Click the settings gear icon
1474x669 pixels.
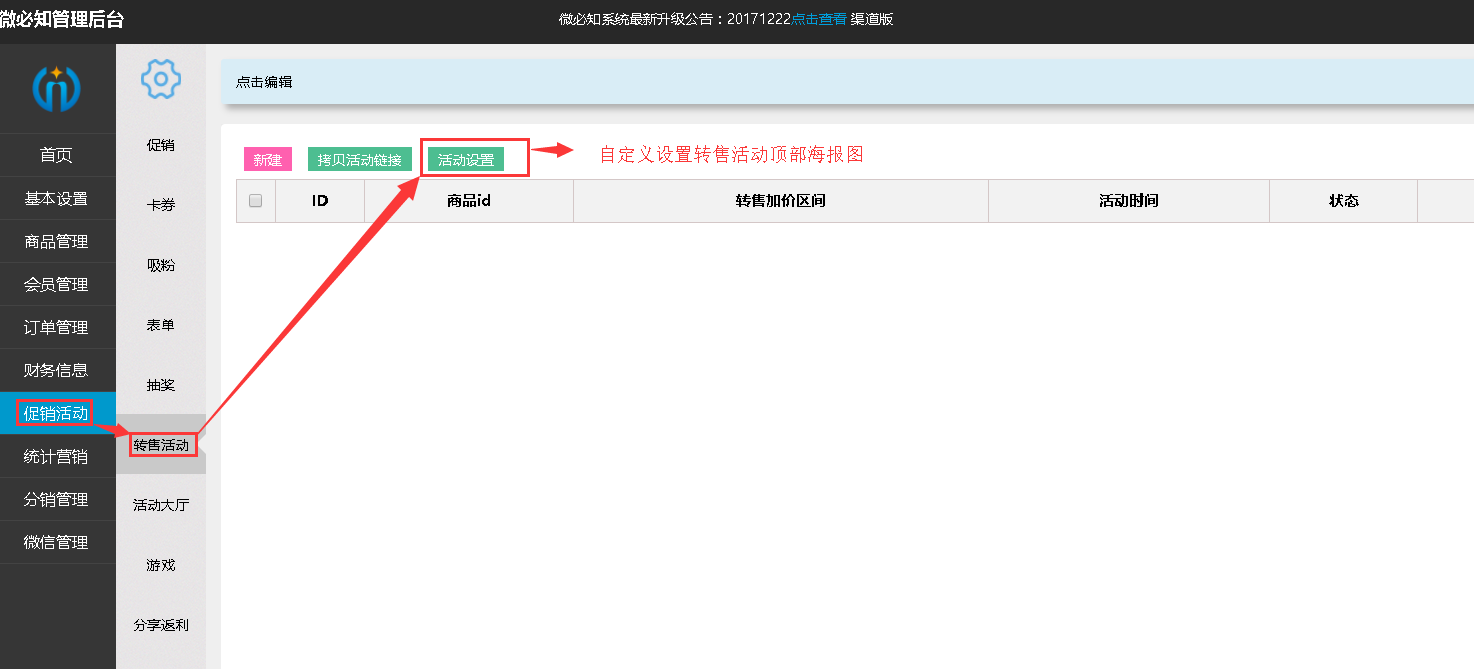161,79
